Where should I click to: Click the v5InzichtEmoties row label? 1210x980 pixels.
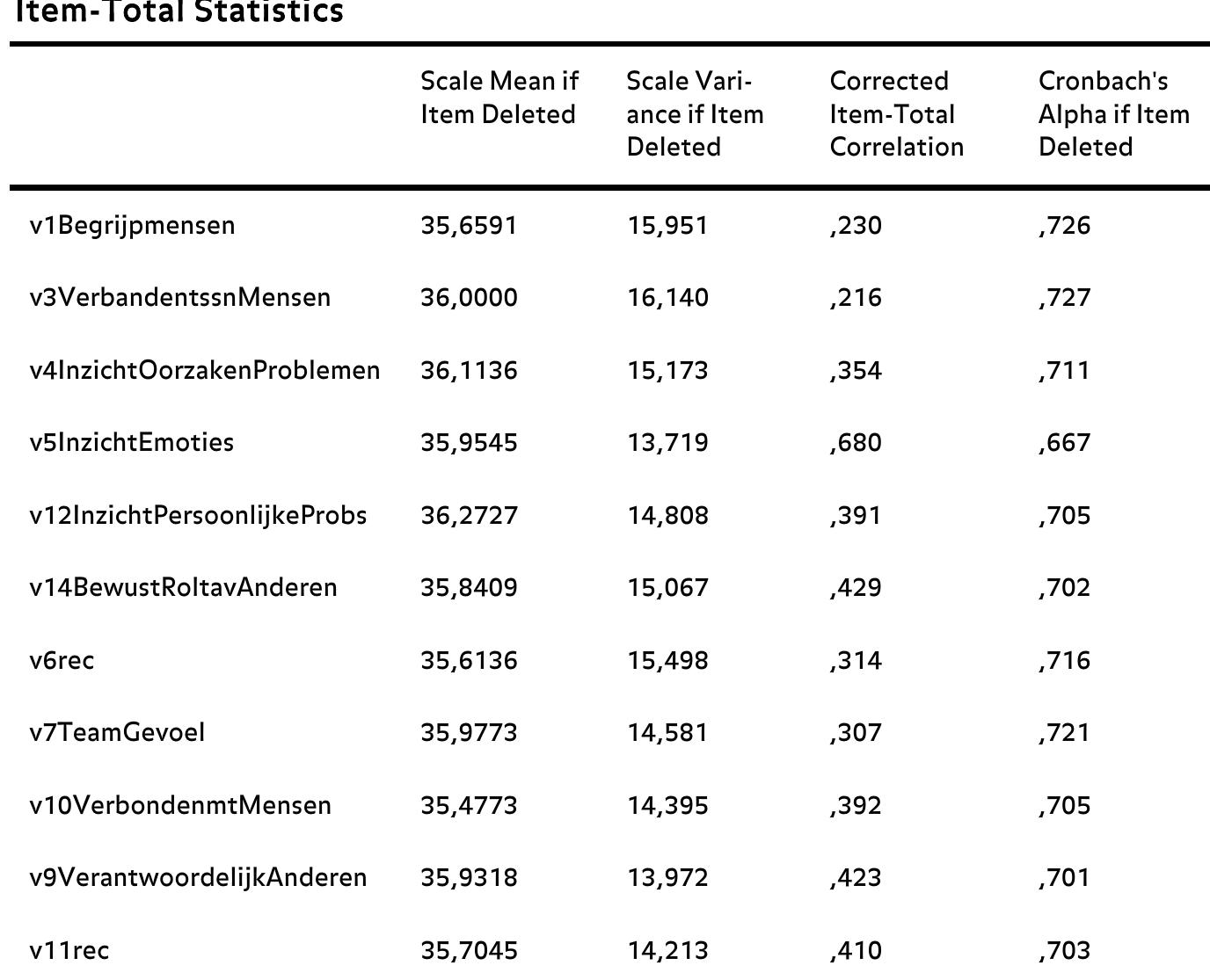click(x=132, y=442)
